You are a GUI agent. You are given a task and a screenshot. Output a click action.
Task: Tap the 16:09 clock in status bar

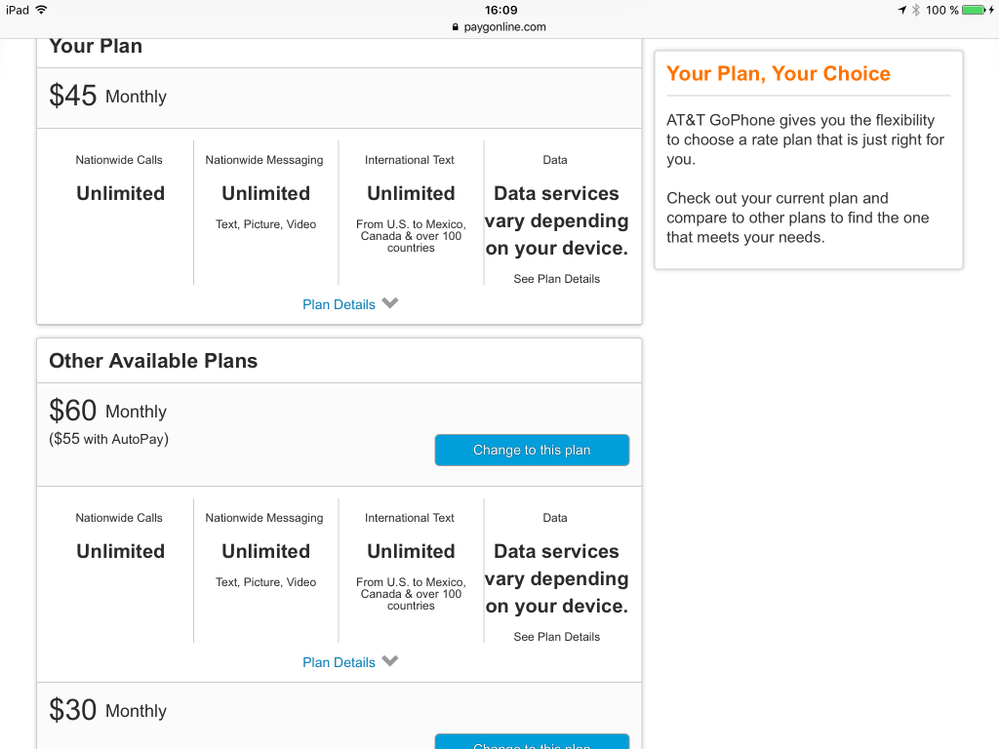pyautogui.click(x=500, y=10)
